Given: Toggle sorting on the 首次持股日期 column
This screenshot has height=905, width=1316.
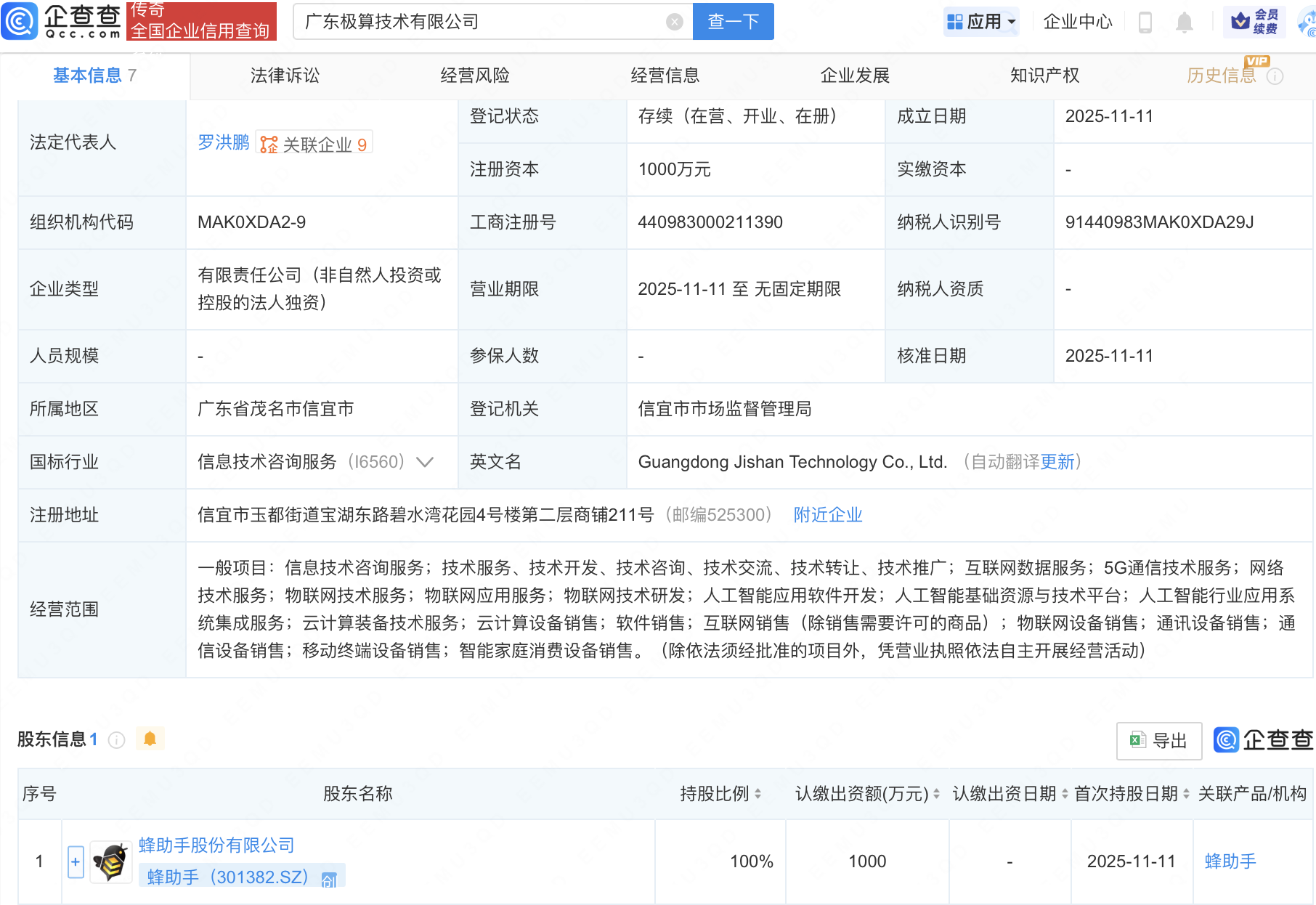Looking at the screenshot, I should (x=1186, y=794).
